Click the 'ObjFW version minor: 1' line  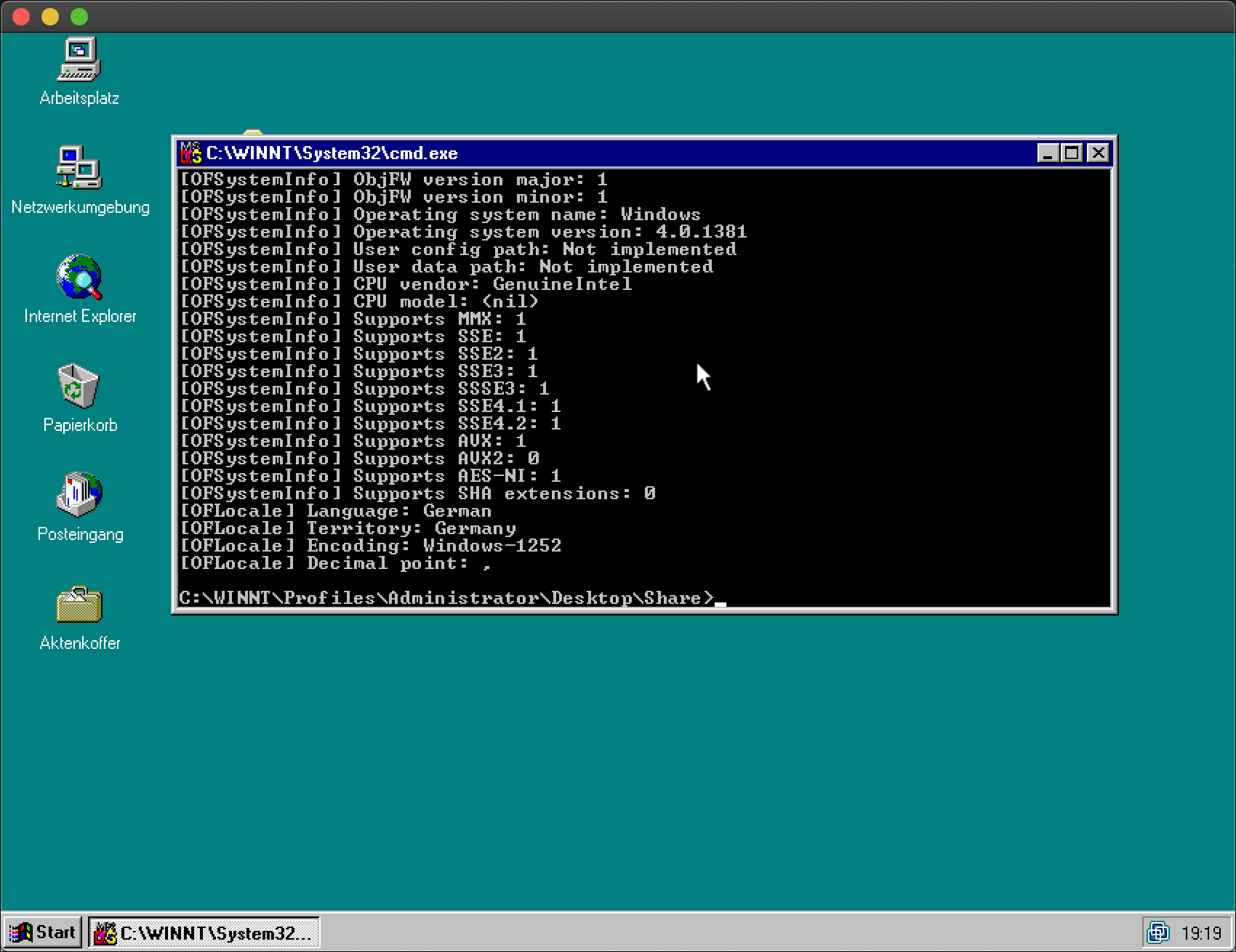click(393, 197)
